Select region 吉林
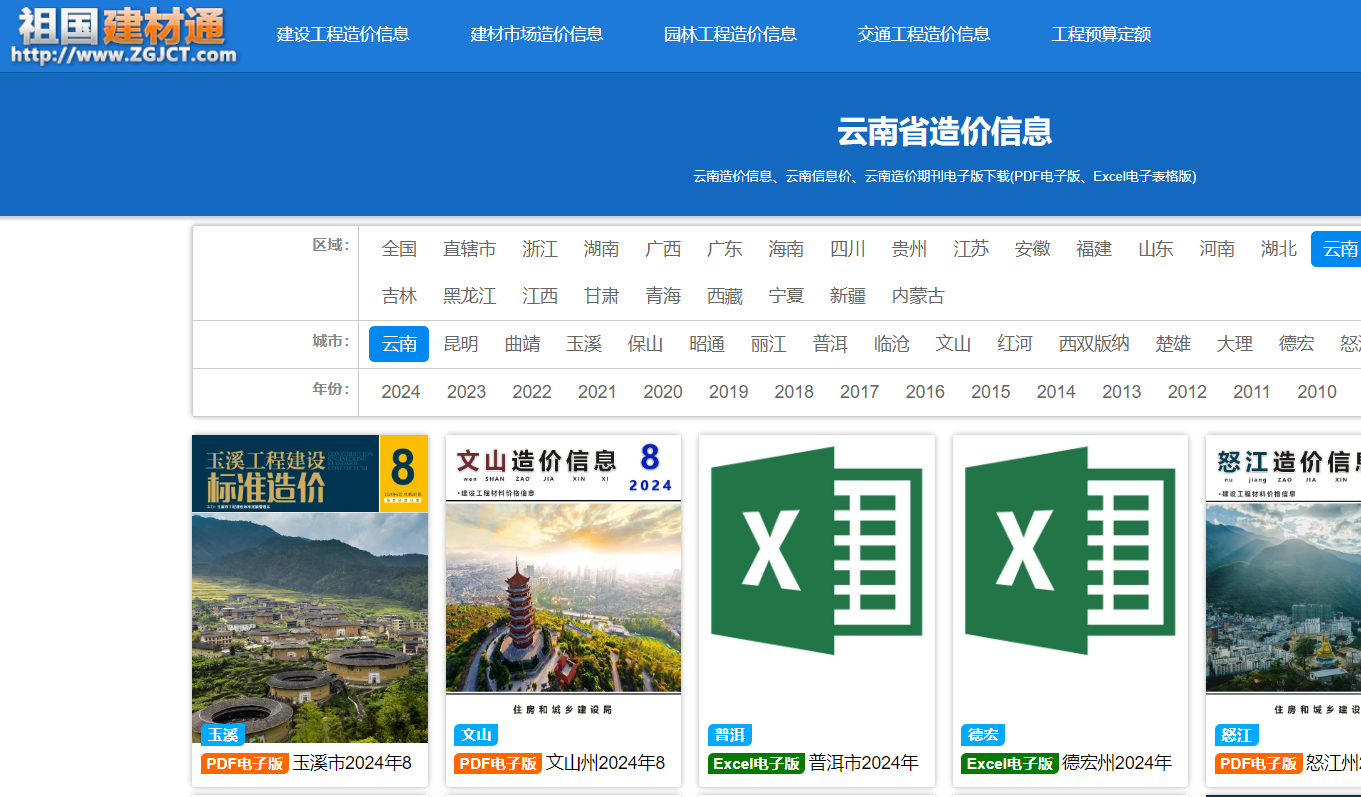The width and height of the screenshot is (1361, 797). (399, 296)
